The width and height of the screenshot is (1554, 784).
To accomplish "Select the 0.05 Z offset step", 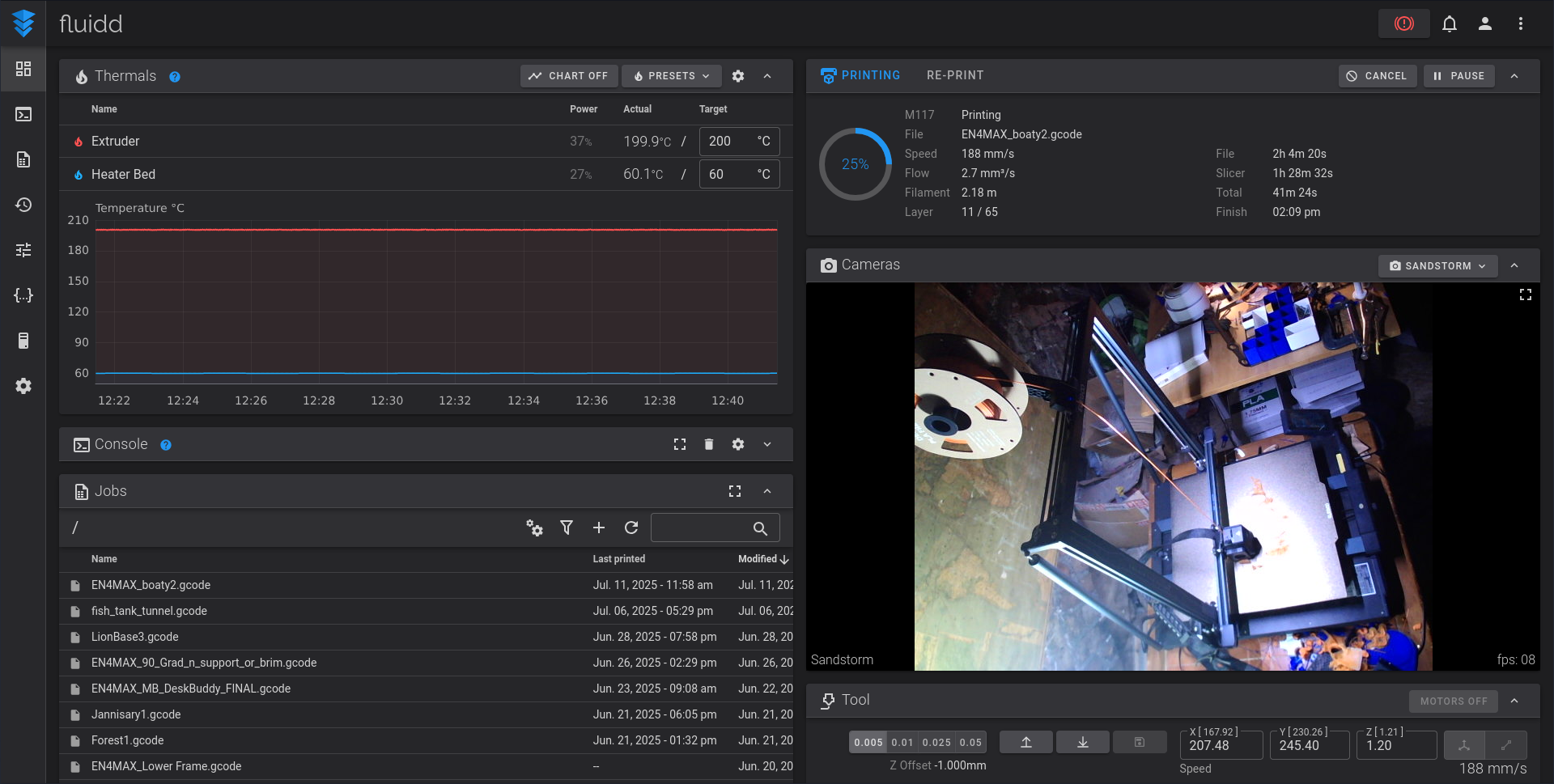I will [970, 742].
